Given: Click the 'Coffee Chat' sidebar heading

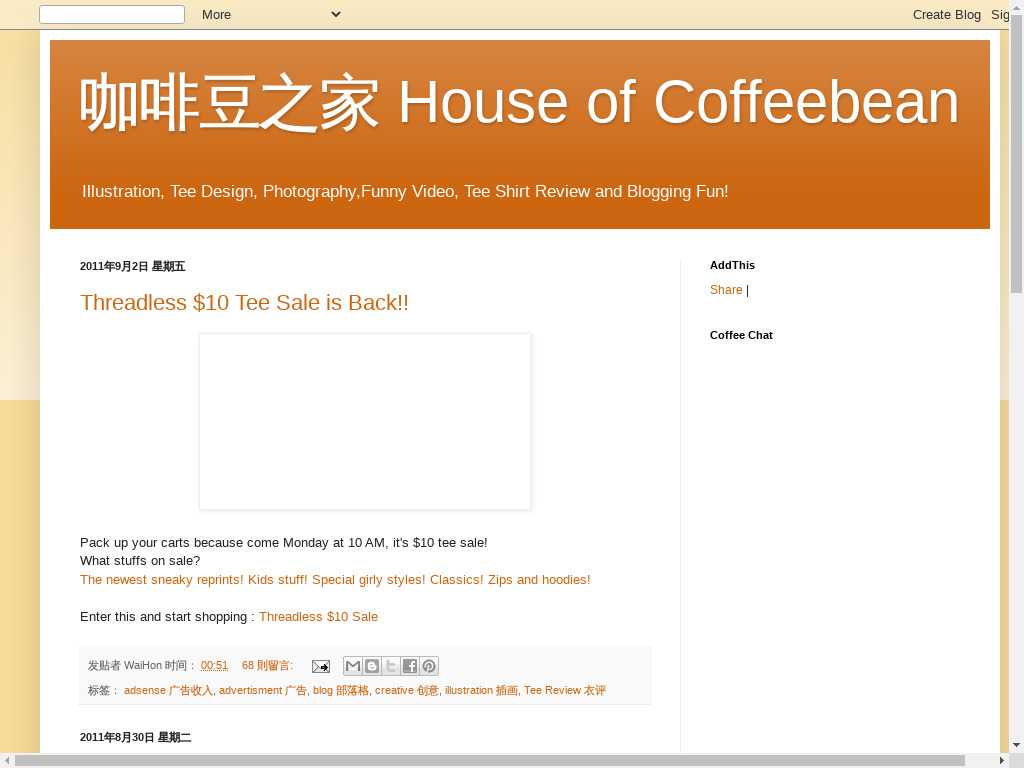Looking at the screenshot, I should pyautogui.click(x=741, y=335).
